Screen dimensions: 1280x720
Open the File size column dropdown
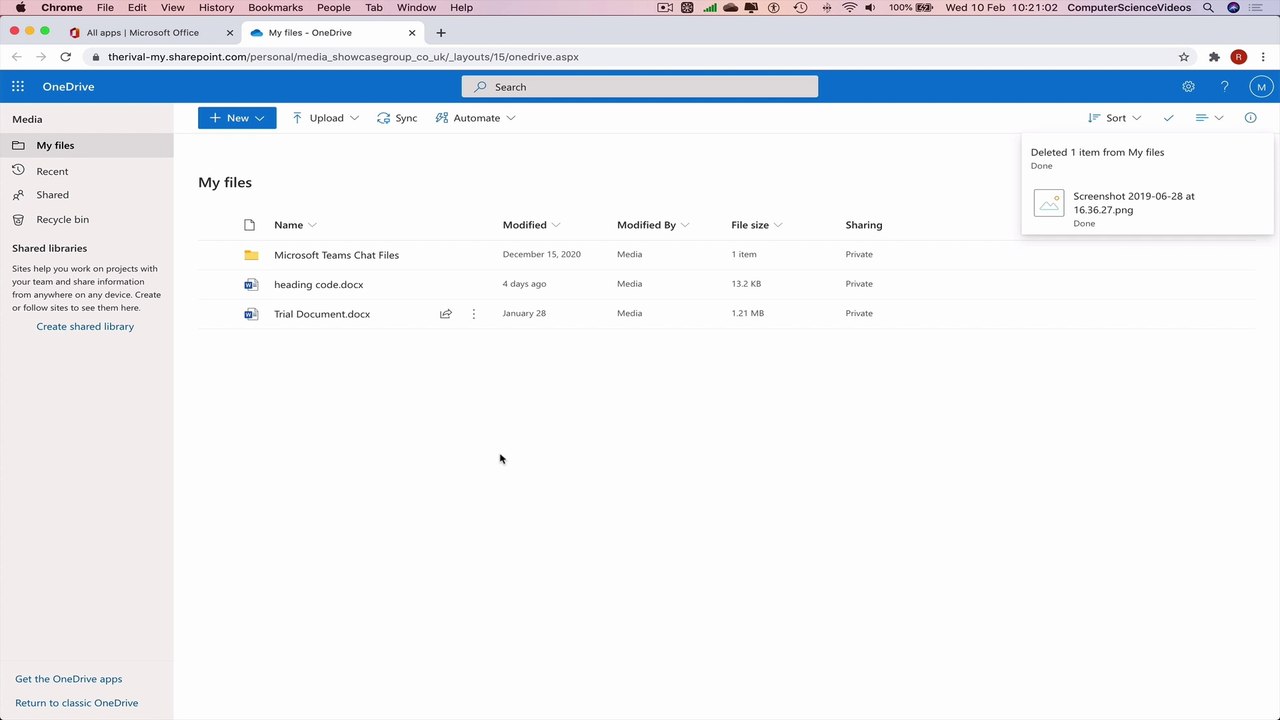click(x=756, y=225)
